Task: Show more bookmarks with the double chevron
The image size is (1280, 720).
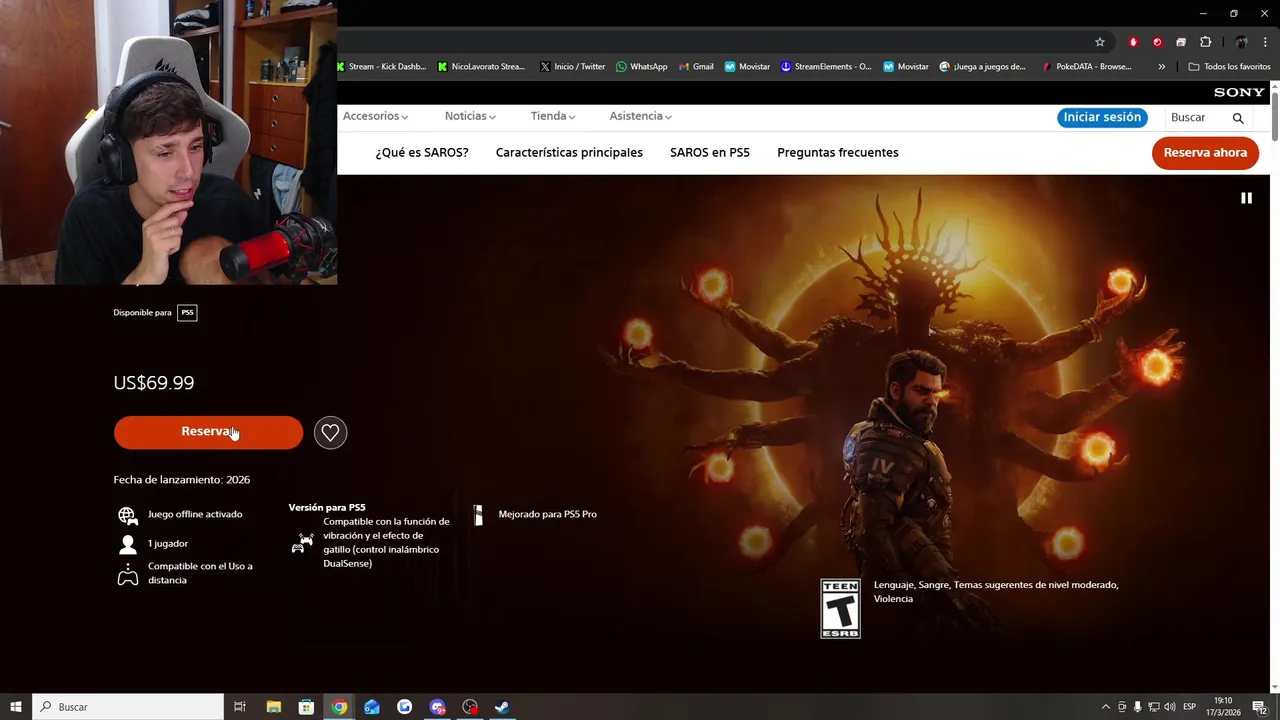Action: coord(1161,67)
